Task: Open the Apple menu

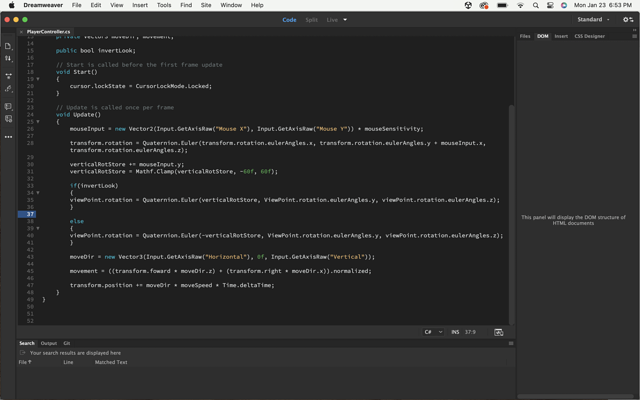Action: coord(12,5)
